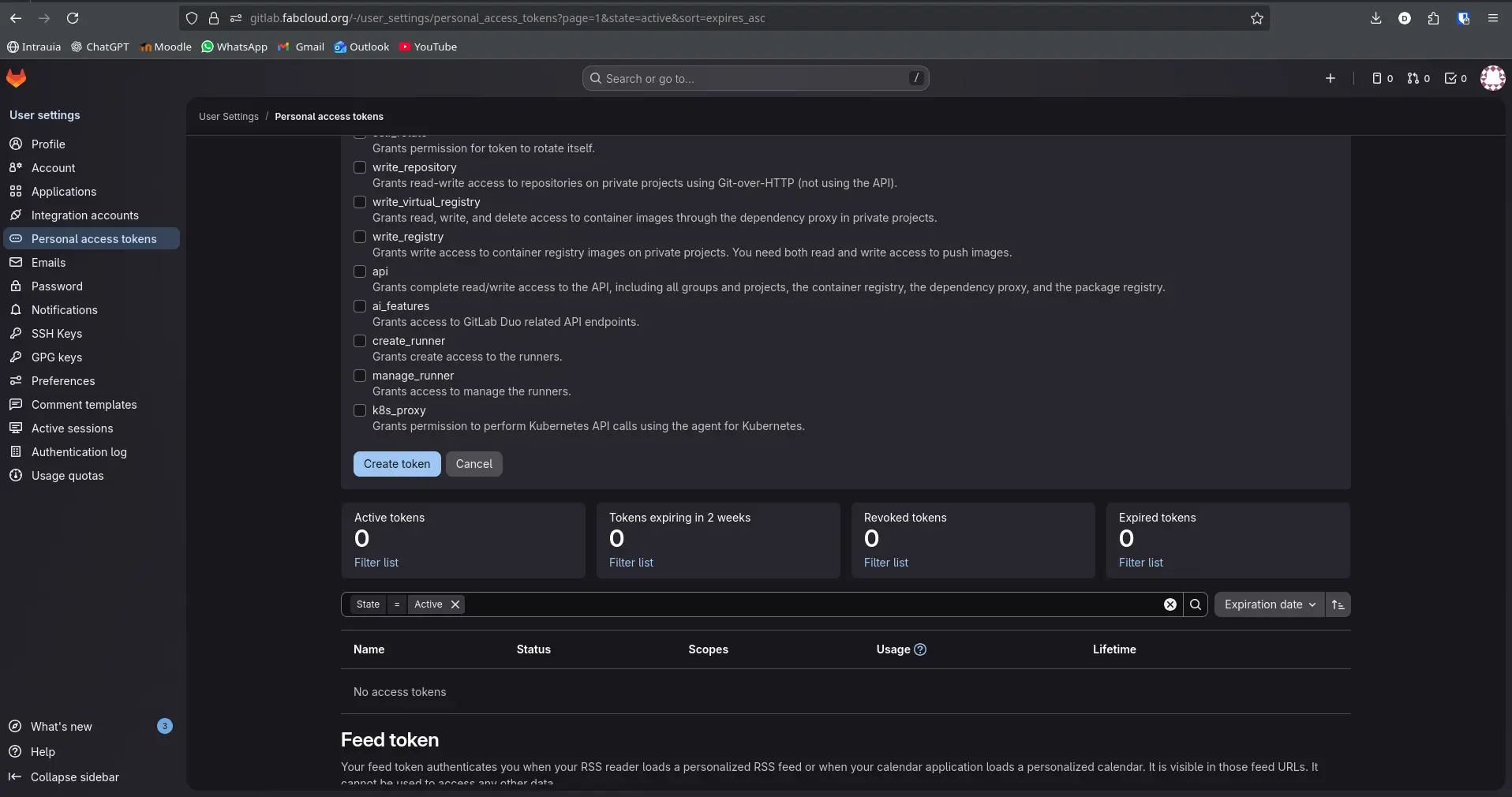Enable the k8s_proxy scope checkbox

pos(359,410)
